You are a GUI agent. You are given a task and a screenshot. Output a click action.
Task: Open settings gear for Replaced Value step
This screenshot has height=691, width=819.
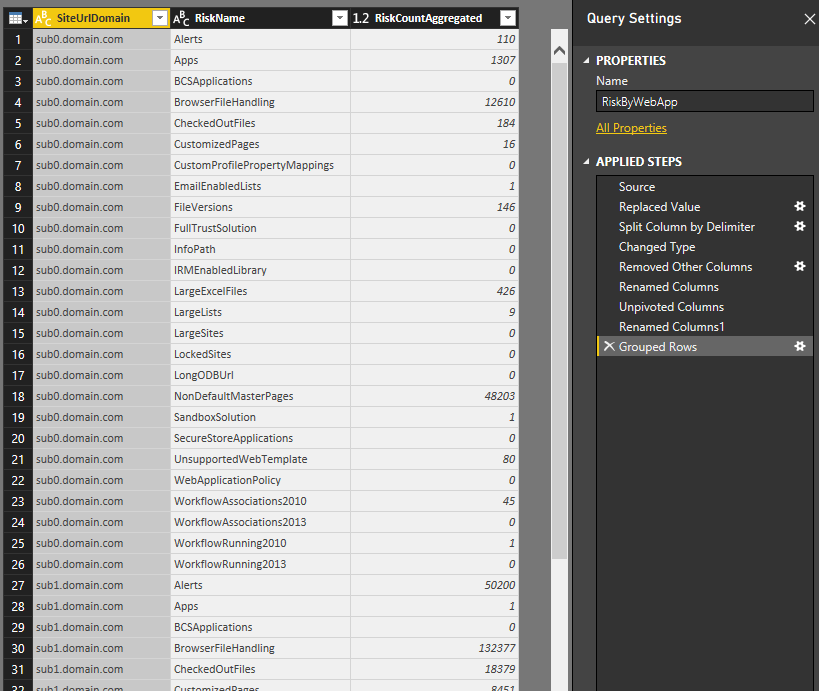(x=799, y=207)
